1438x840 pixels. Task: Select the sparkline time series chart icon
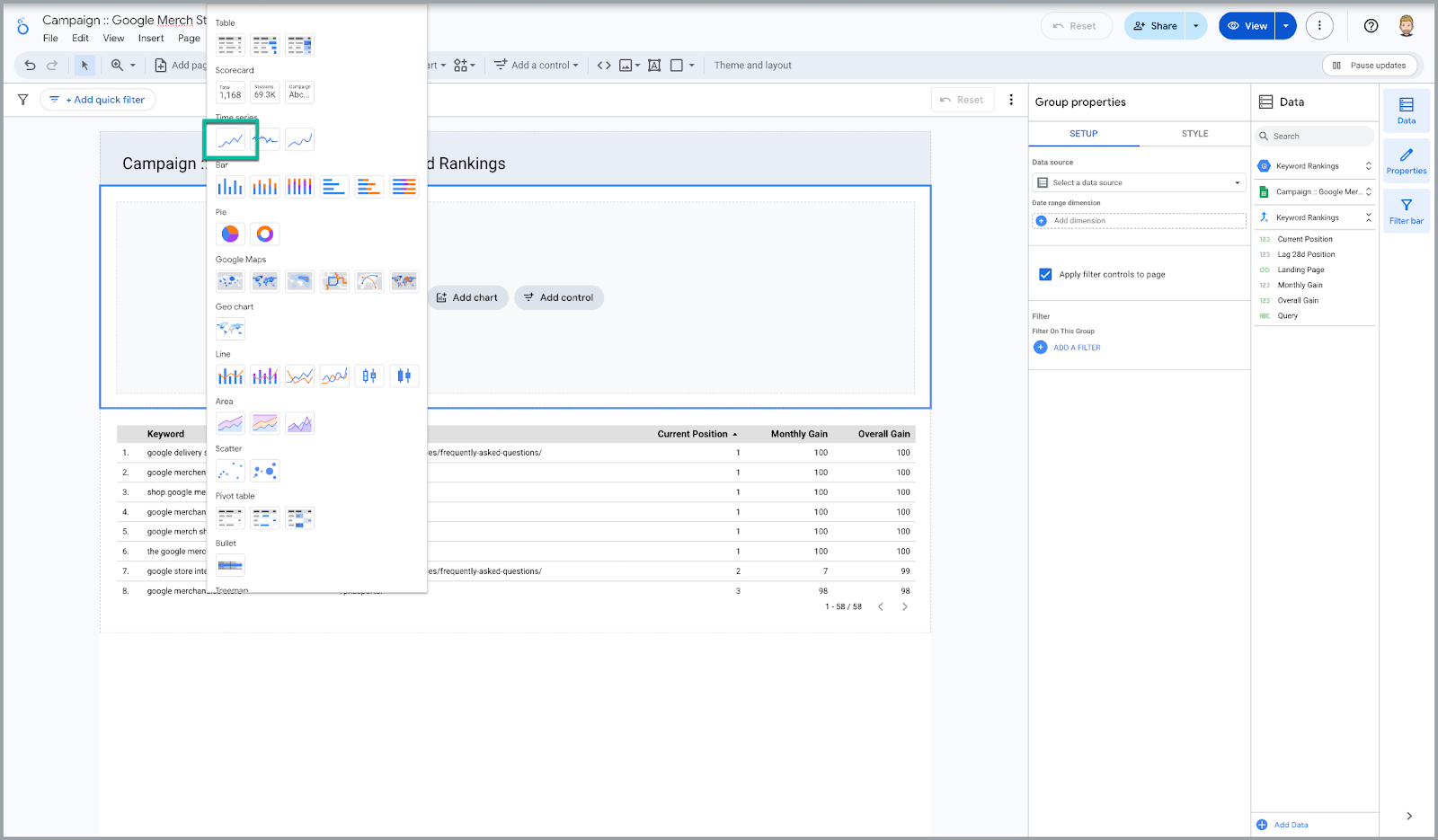tap(265, 139)
